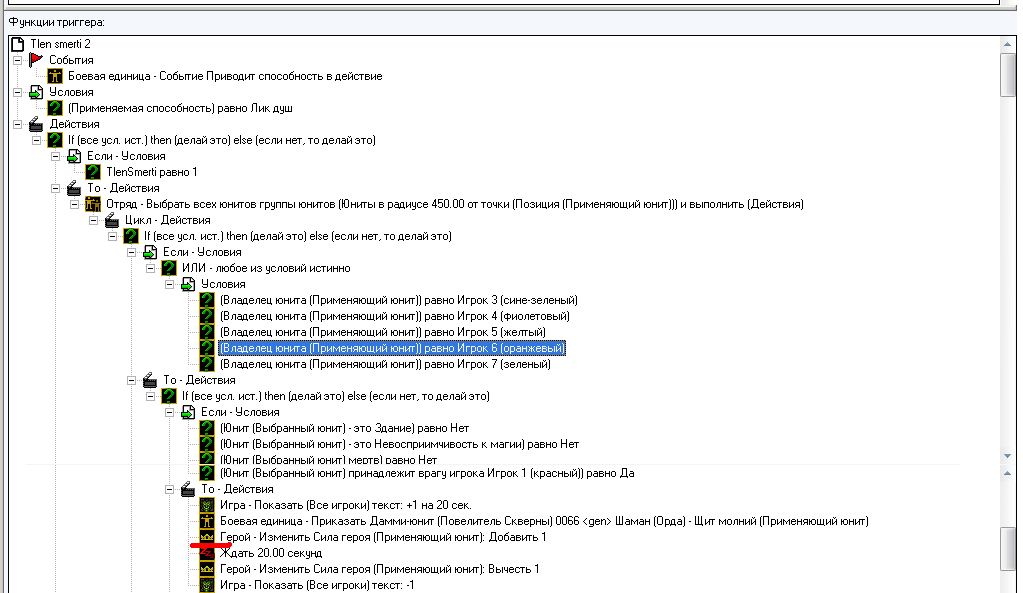The height and width of the screenshot is (593, 1023).
Task: Select 'Юнит (Выбранный юнит) - это Здание) равно Нет'
Action: click(x=344, y=428)
